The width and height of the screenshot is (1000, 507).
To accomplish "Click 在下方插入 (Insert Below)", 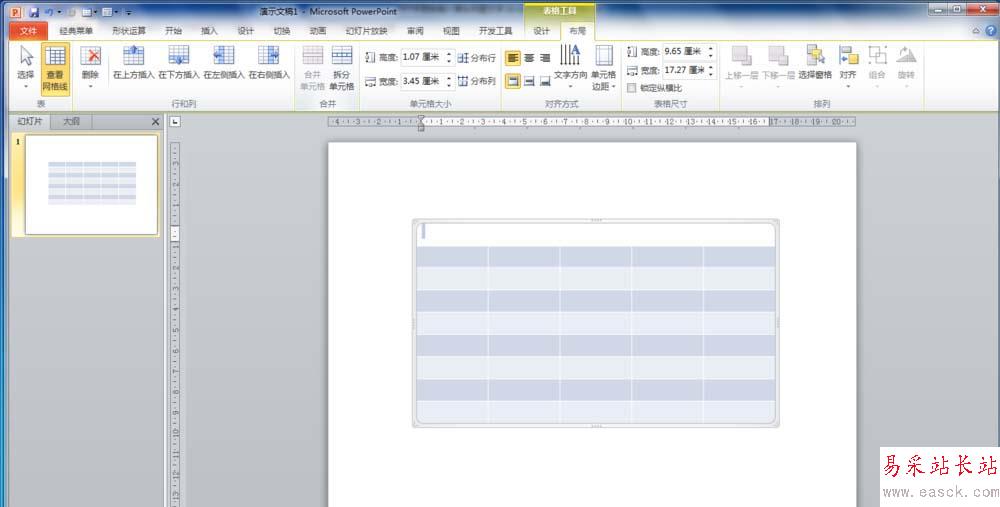I will coord(179,62).
